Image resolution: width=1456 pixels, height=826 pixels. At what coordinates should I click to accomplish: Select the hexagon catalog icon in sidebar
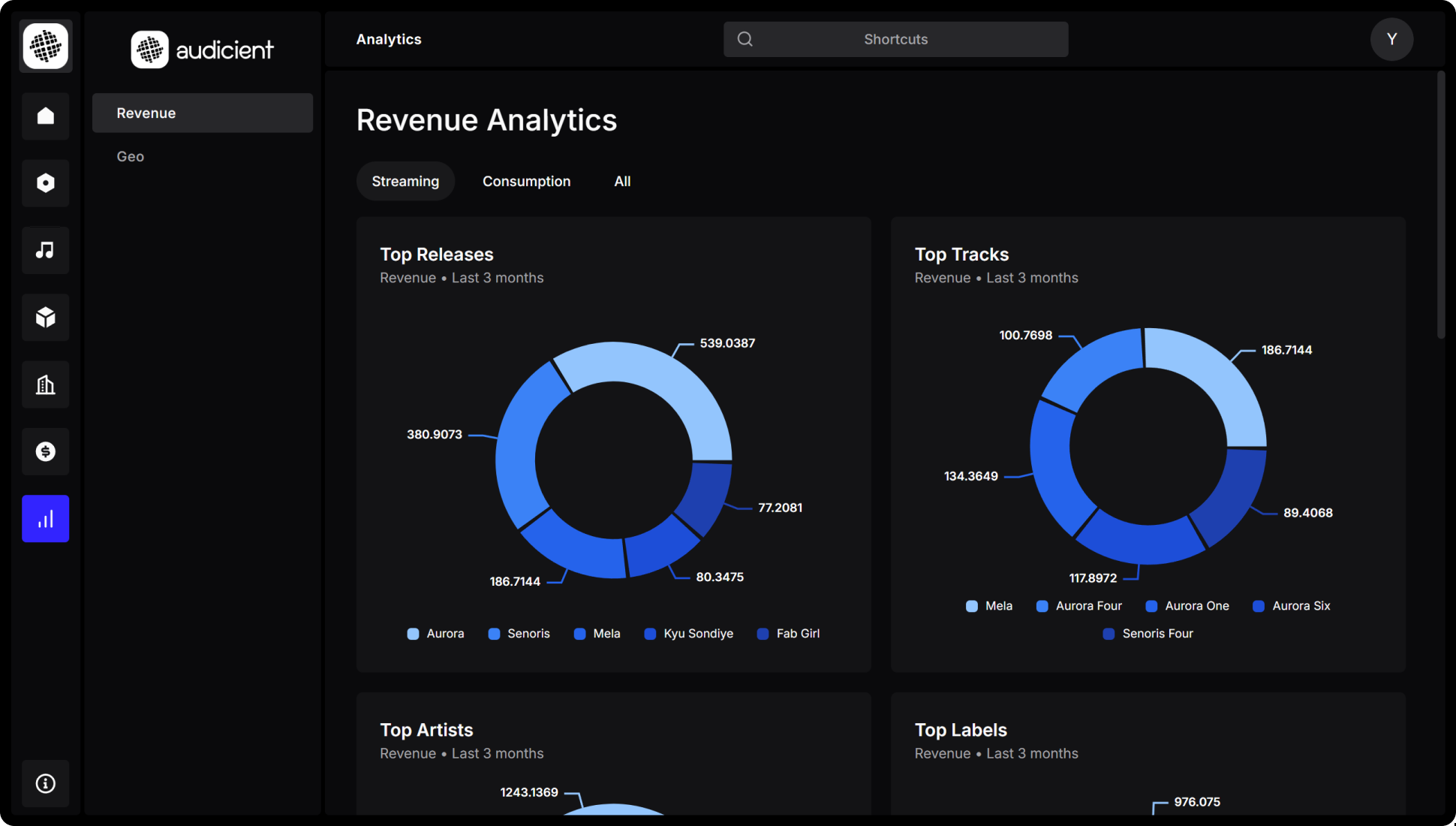[45, 182]
